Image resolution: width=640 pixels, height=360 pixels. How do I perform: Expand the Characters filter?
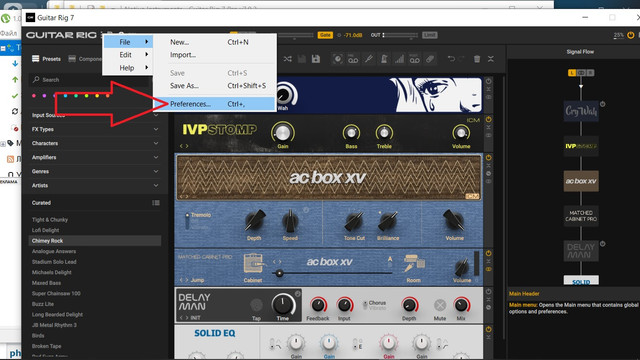tap(156, 143)
